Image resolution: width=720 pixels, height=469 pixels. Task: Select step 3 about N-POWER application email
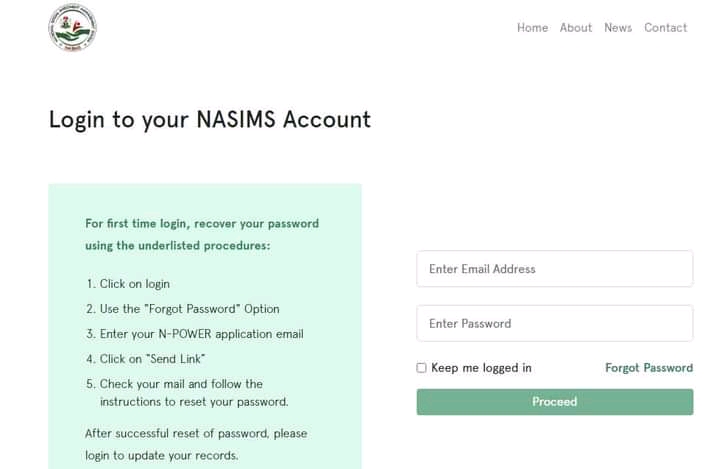pyautogui.click(x=195, y=334)
